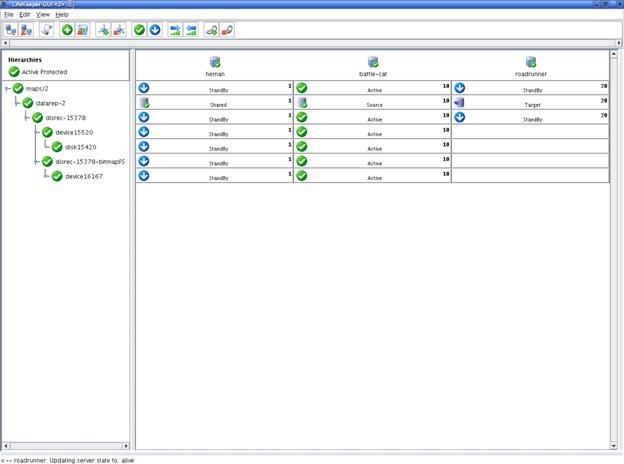This screenshot has width=624, height=464.
Task: Collapse the disrec-15378 tree node
Action: coord(27,118)
